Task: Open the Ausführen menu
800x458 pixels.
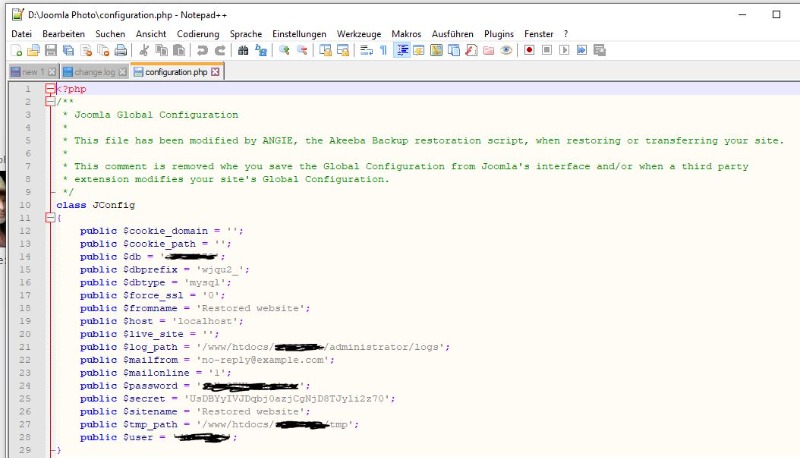Action: pyautogui.click(x=453, y=34)
